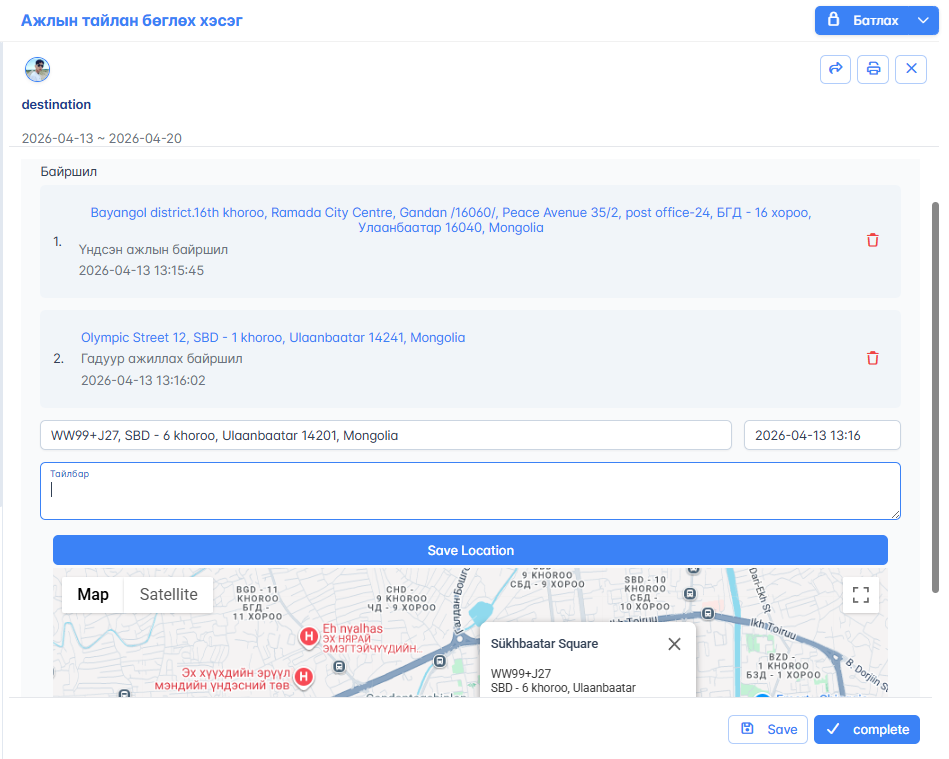Image resolution: width=949 pixels, height=759 pixels.
Task: Switch map to Satellite view
Action: pyautogui.click(x=168, y=594)
